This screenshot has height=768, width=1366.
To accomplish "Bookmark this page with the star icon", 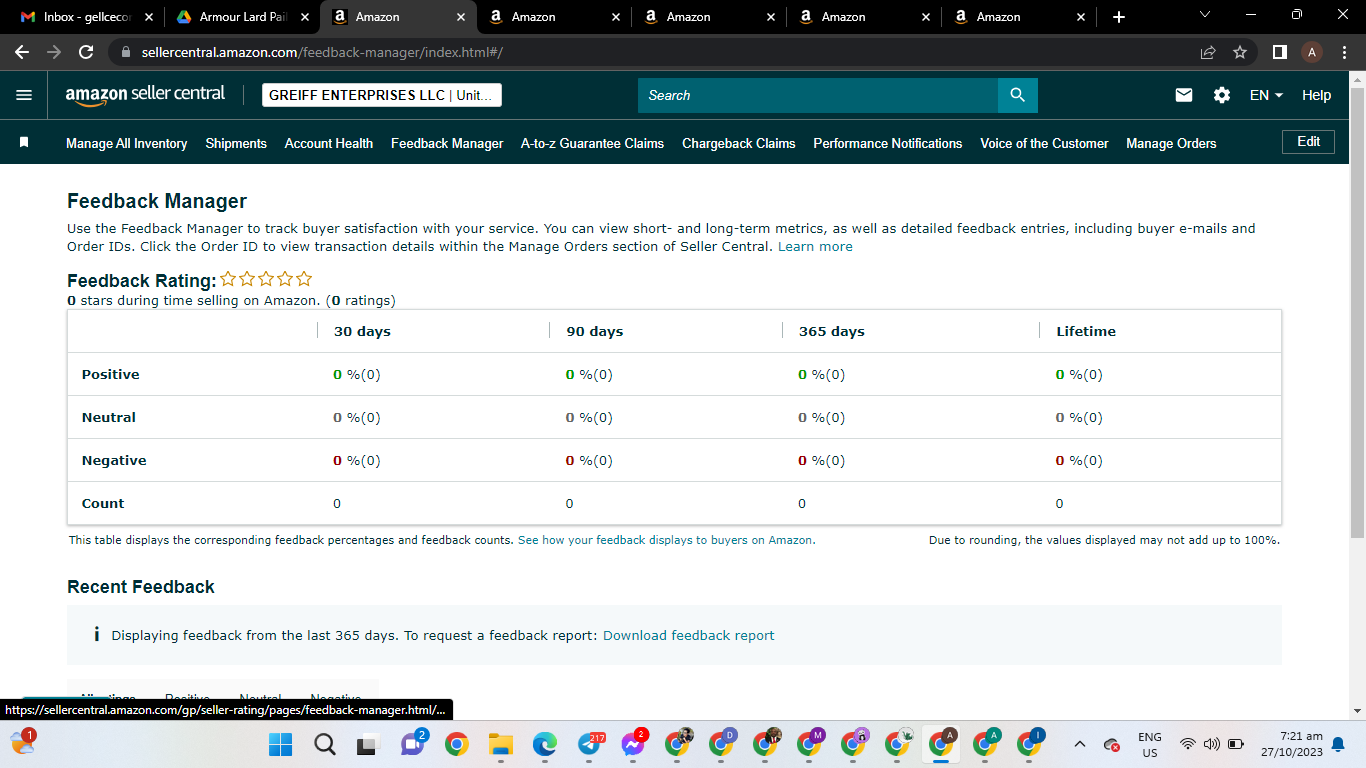I will pyautogui.click(x=1240, y=52).
